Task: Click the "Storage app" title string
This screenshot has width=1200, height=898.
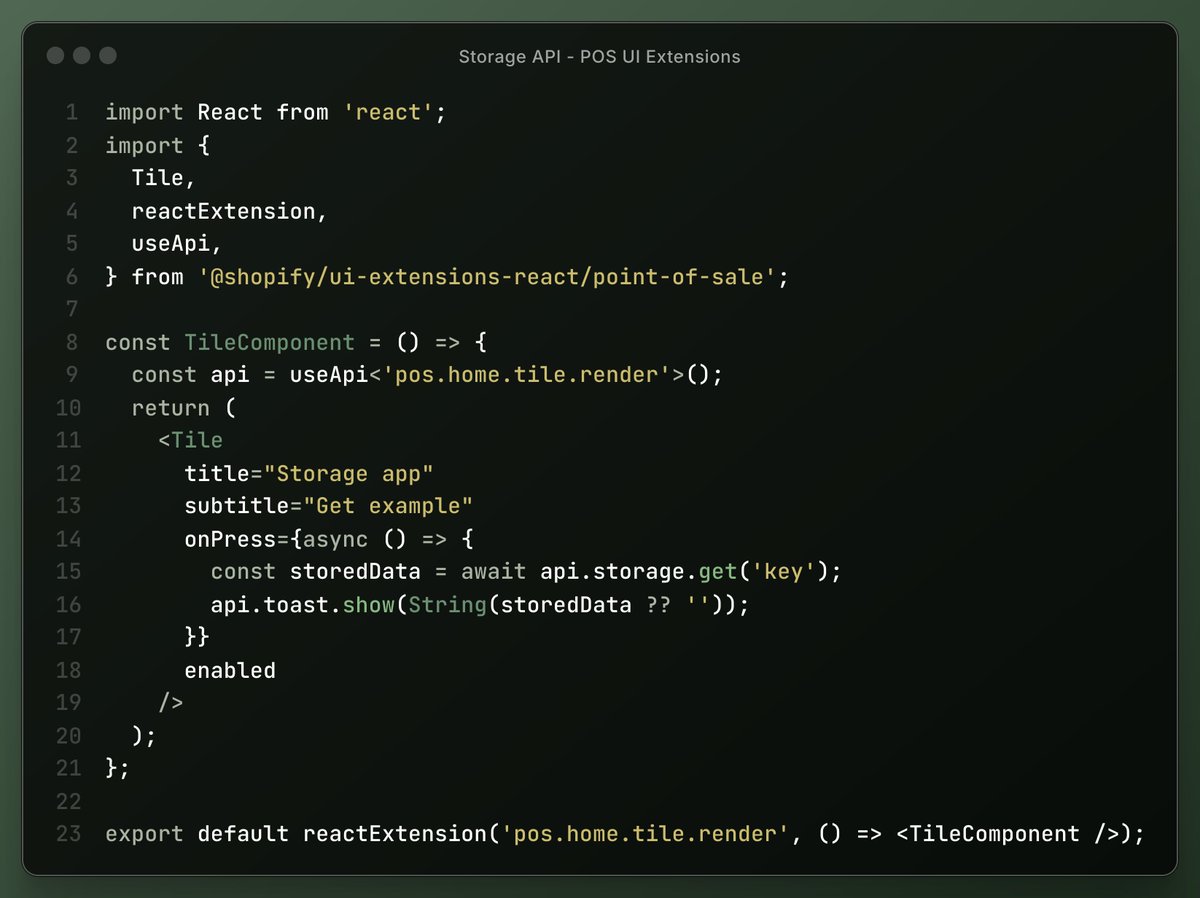Action: click(348, 473)
